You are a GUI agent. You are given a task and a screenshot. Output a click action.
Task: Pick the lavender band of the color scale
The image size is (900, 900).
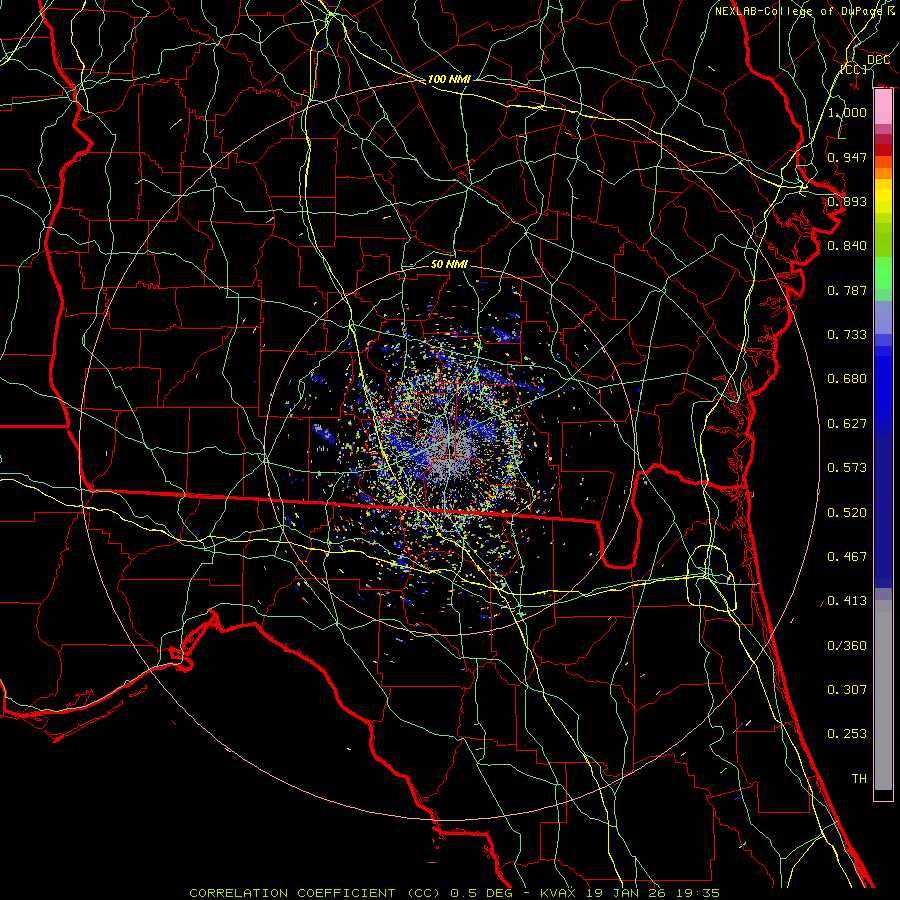tap(883, 317)
